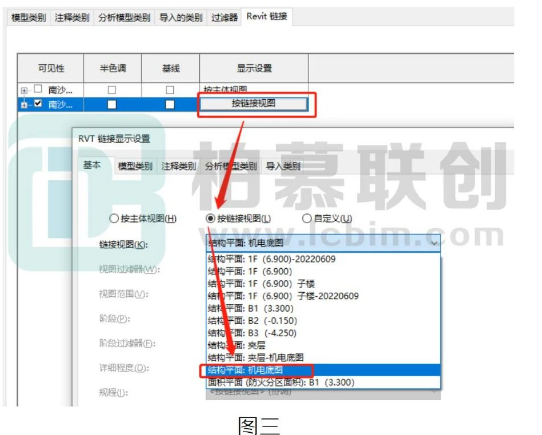The width and height of the screenshot is (542, 435).
Task: Expand the unchecked 南沙 link row
Action: [x=24, y=91]
